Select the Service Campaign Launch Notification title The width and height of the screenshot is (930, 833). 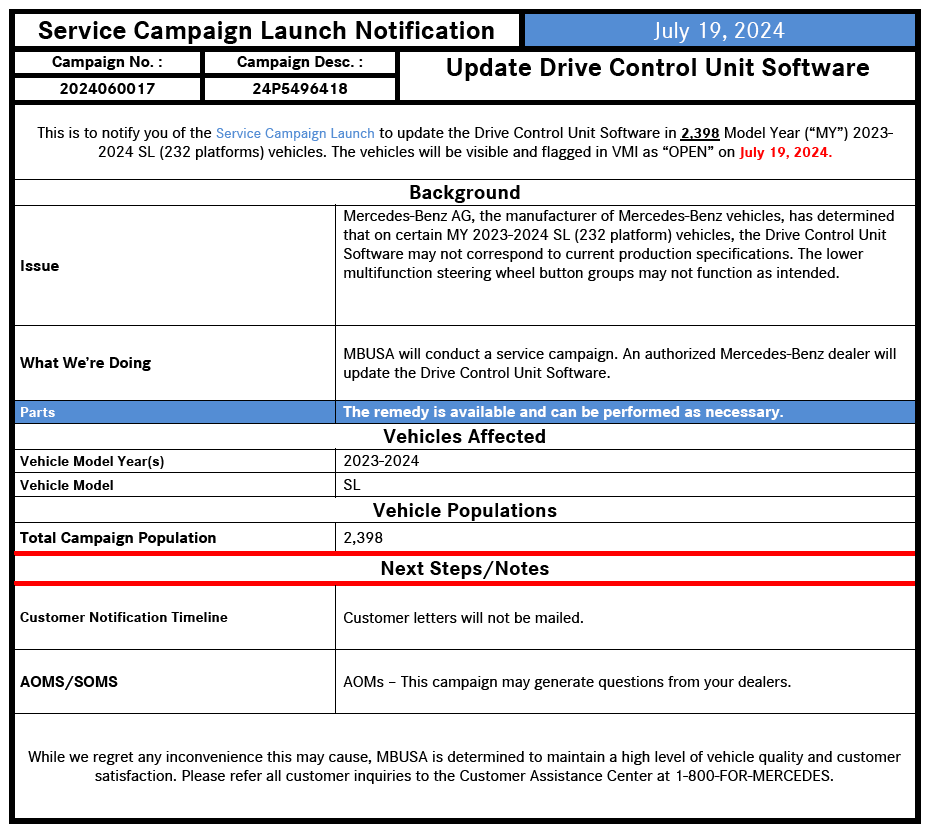pos(266,31)
